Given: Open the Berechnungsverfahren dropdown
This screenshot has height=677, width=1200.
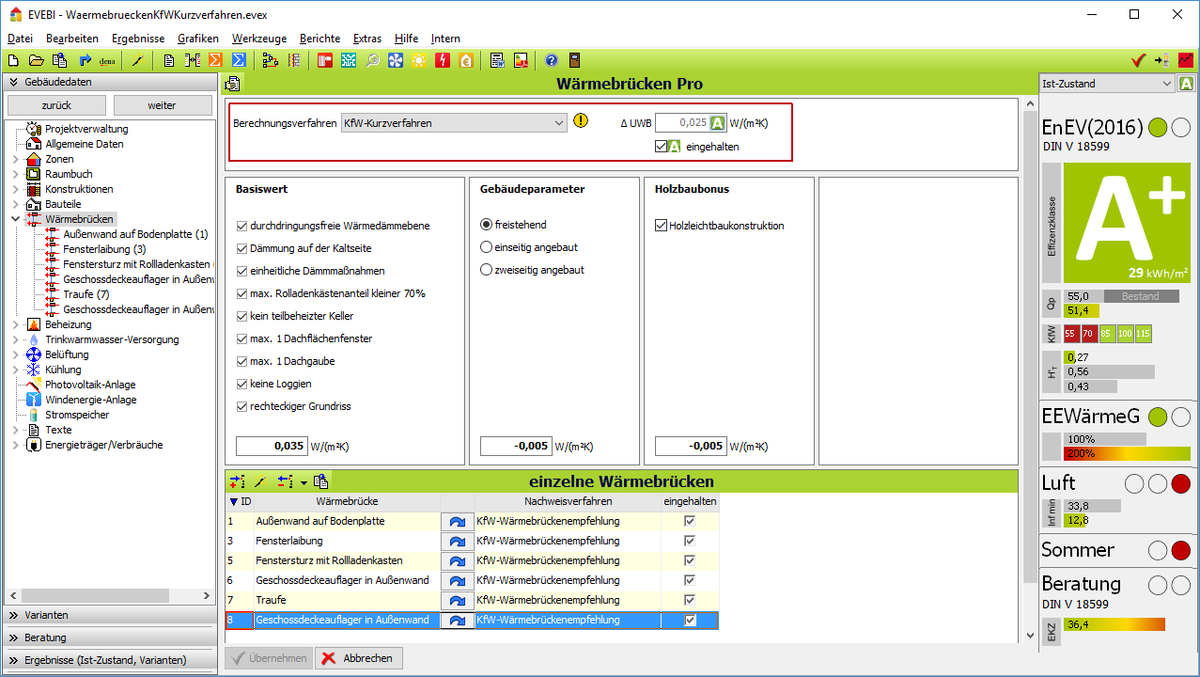Looking at the screenshot, I should (558, 123).
